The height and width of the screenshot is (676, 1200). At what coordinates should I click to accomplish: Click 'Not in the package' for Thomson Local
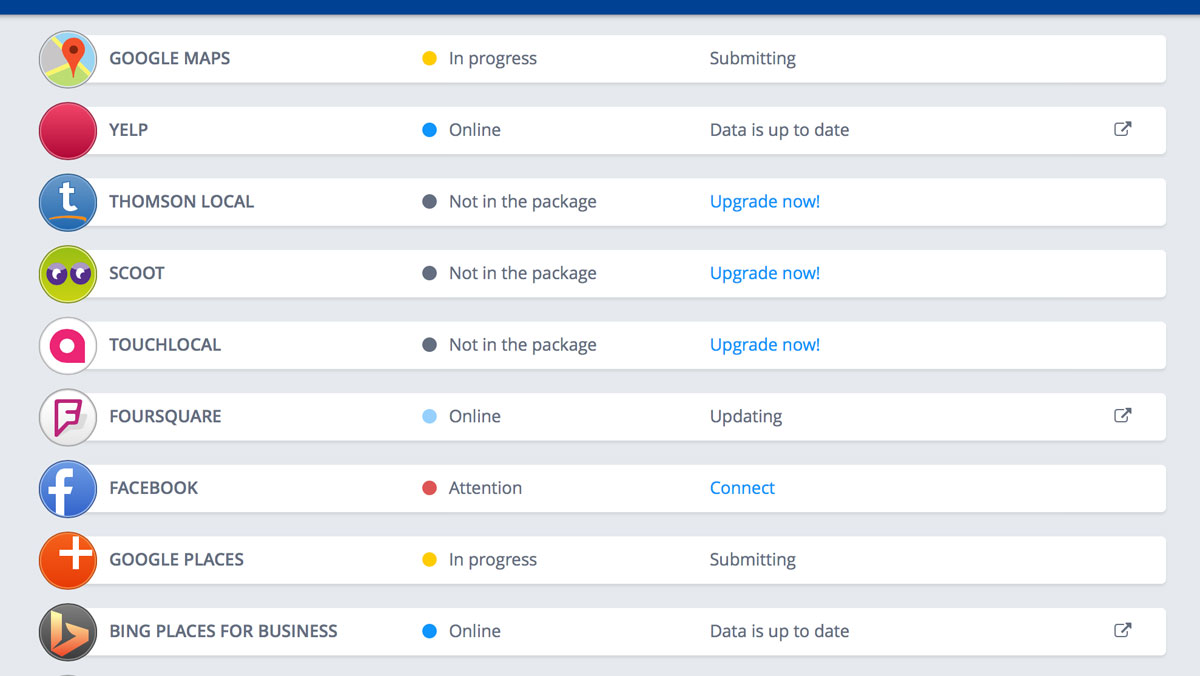523,201
